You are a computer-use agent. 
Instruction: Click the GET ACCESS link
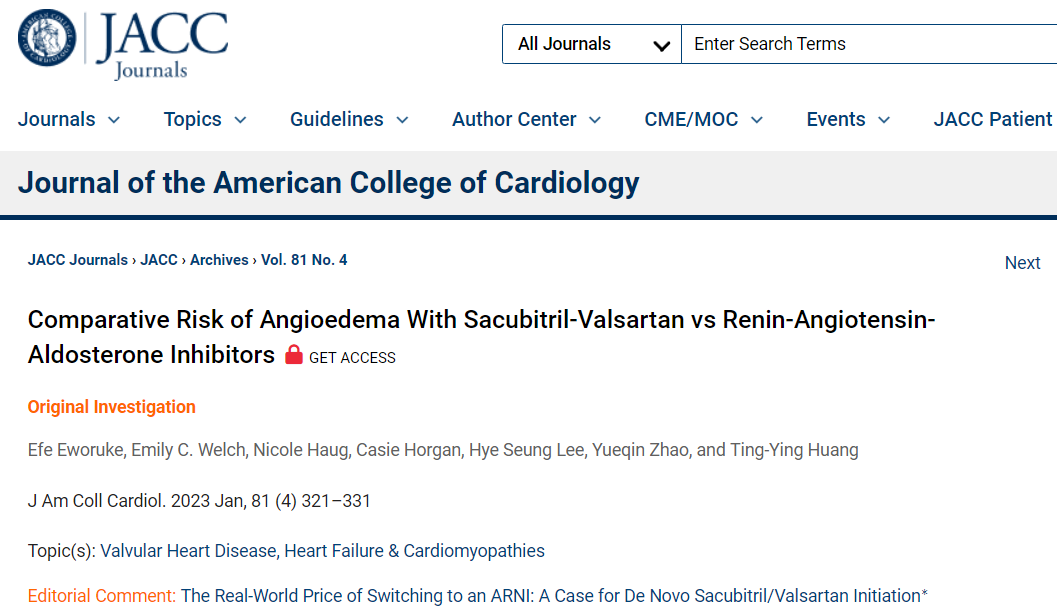click(x=352, y=358)
